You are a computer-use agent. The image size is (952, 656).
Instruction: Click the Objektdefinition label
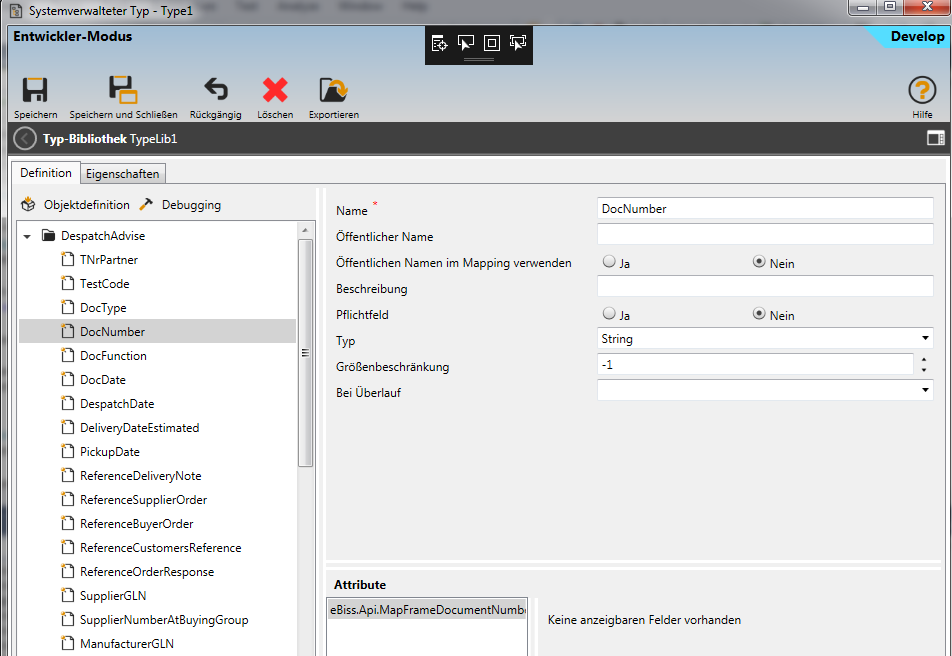87,205
